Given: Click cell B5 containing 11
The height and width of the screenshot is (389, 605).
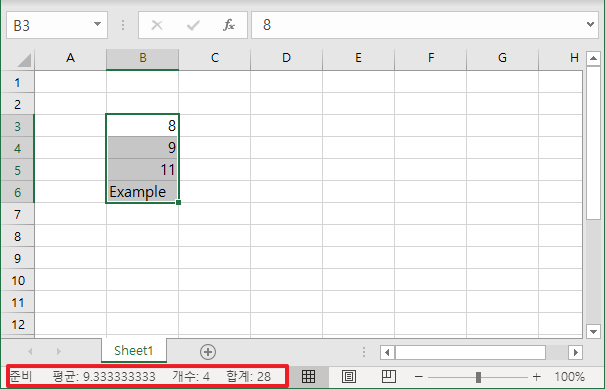Looking at the screenshot, I should (142, 170).
